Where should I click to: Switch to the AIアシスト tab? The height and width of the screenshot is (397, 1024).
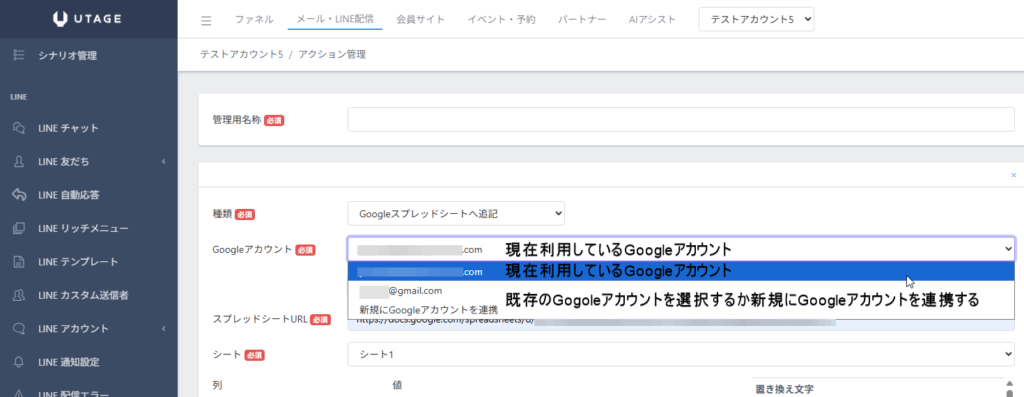click(x=652, y=20)
